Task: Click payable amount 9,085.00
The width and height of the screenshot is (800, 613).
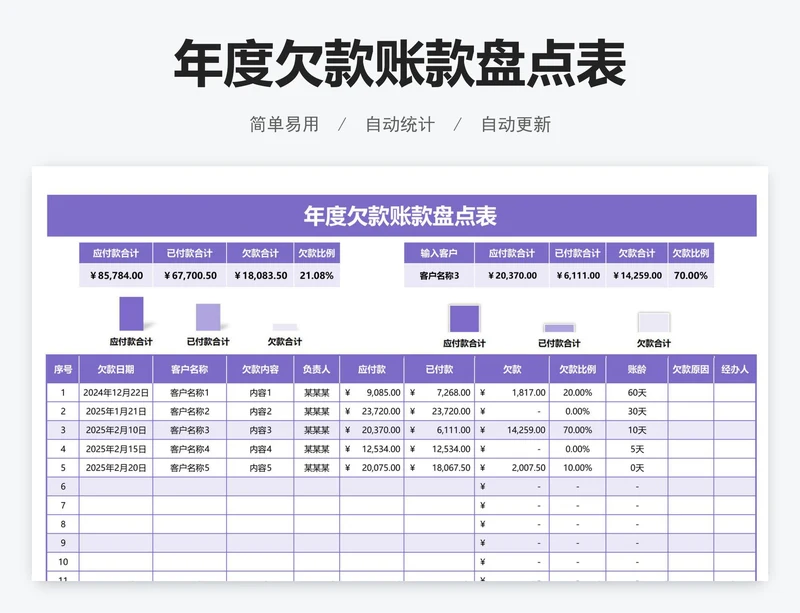Action: click(372, 393)
